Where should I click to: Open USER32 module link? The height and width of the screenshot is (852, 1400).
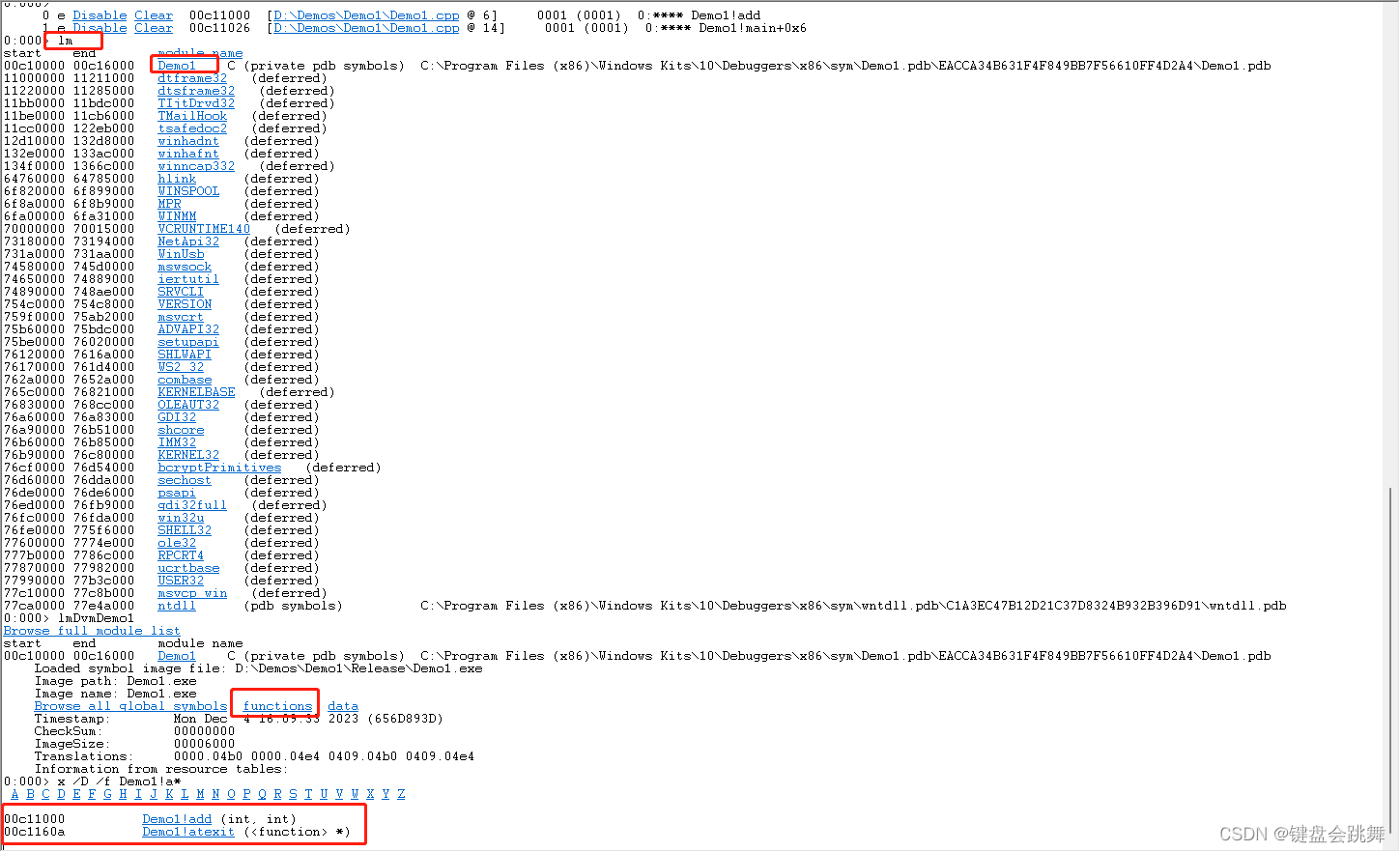point(181,581)
